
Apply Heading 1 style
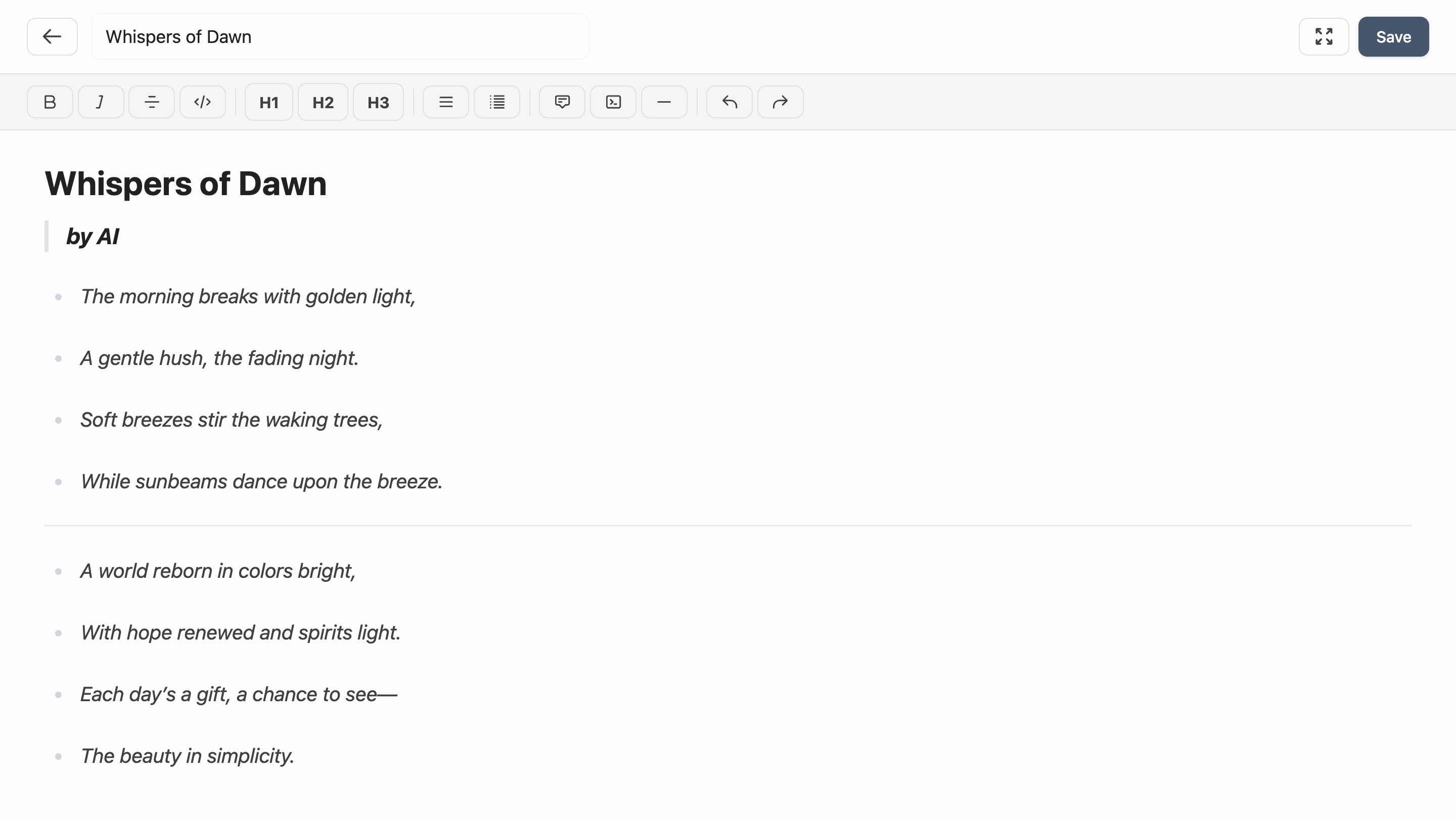(268, 102)
